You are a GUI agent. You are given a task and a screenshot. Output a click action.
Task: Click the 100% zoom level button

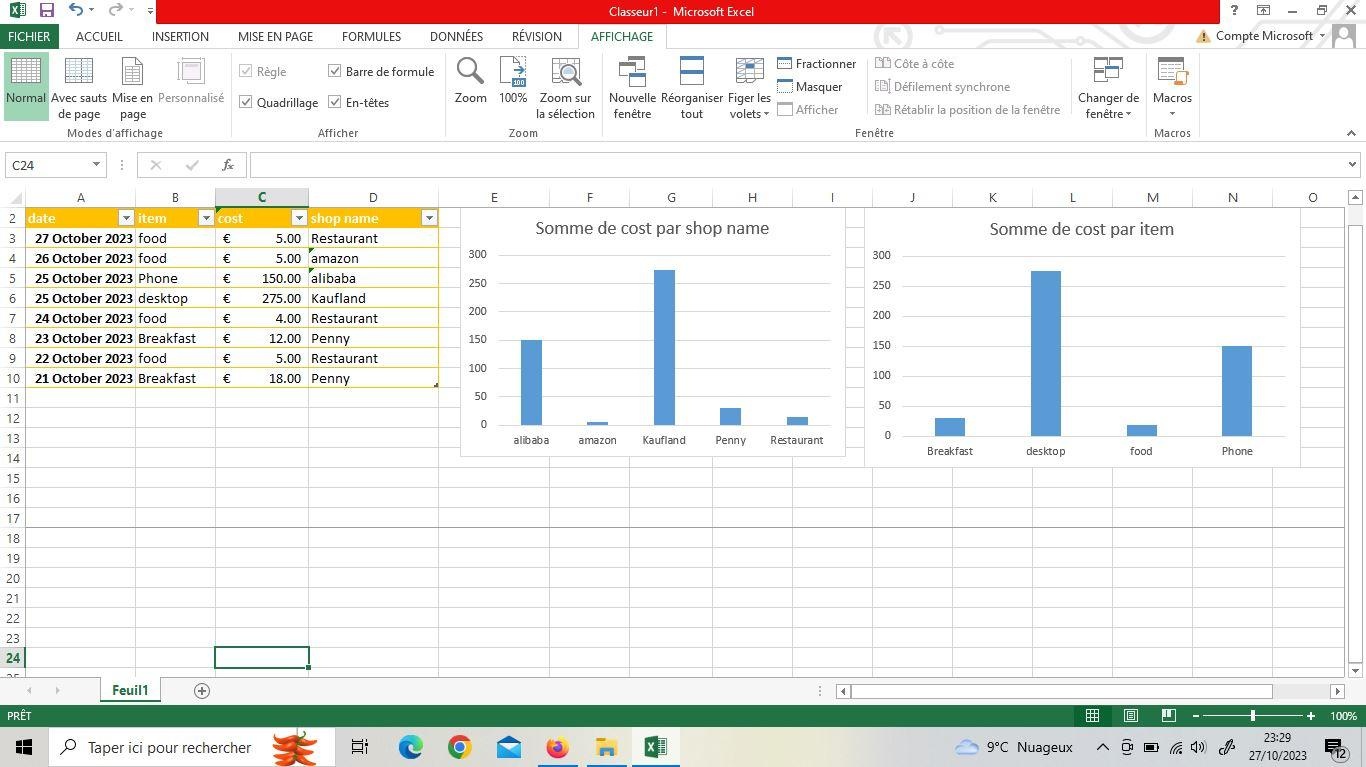coord(1343,716)
